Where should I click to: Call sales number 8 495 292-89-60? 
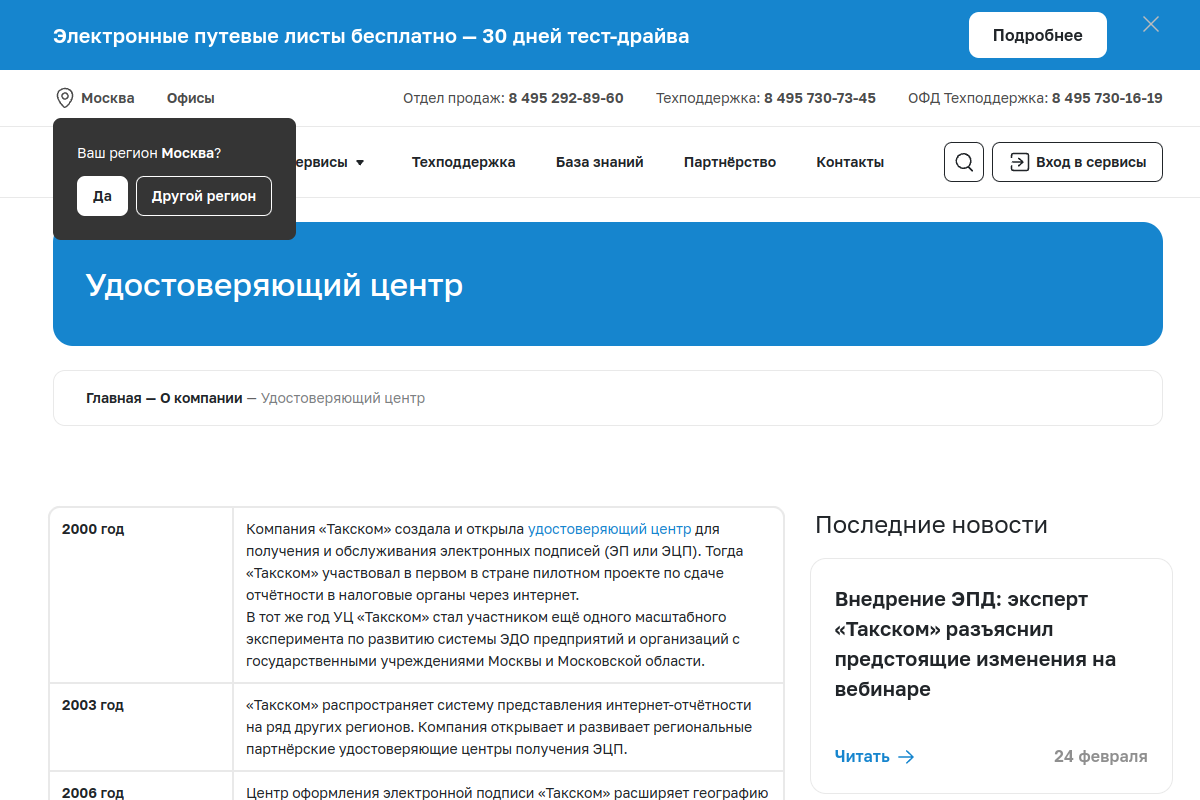point(566,98)
